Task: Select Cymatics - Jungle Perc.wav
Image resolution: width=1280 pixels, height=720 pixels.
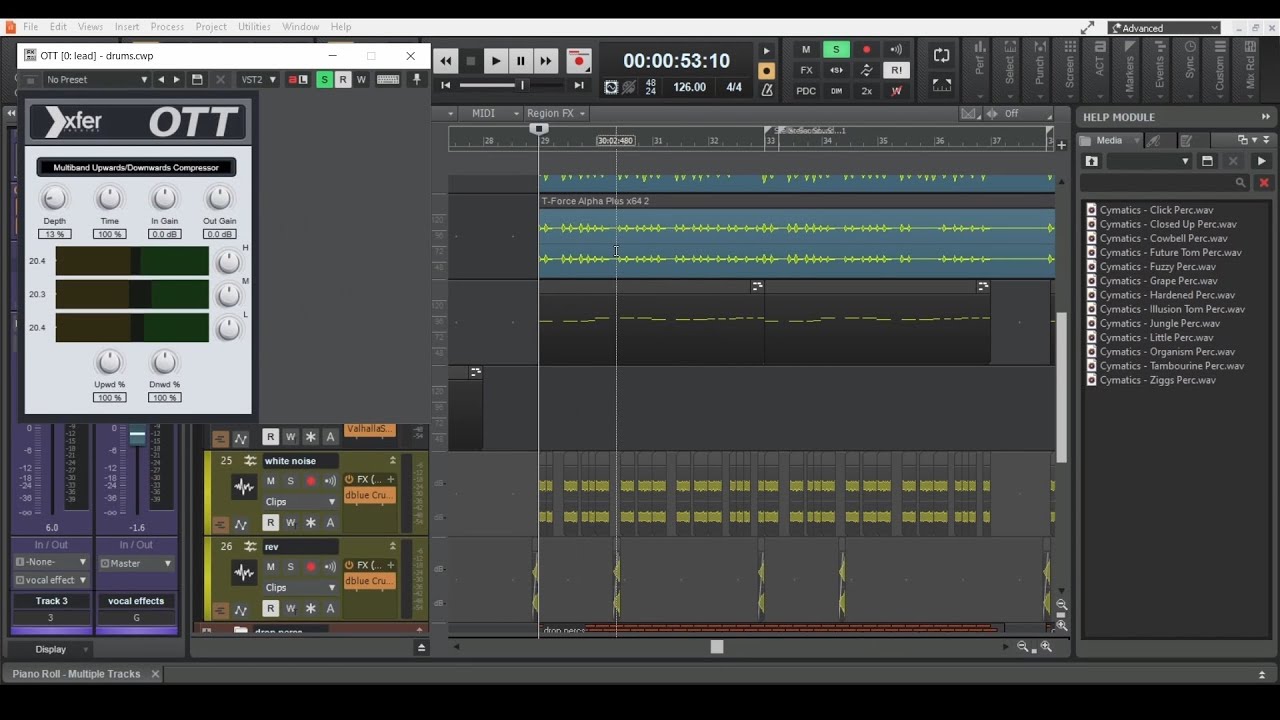Action: pos(1159,323)
